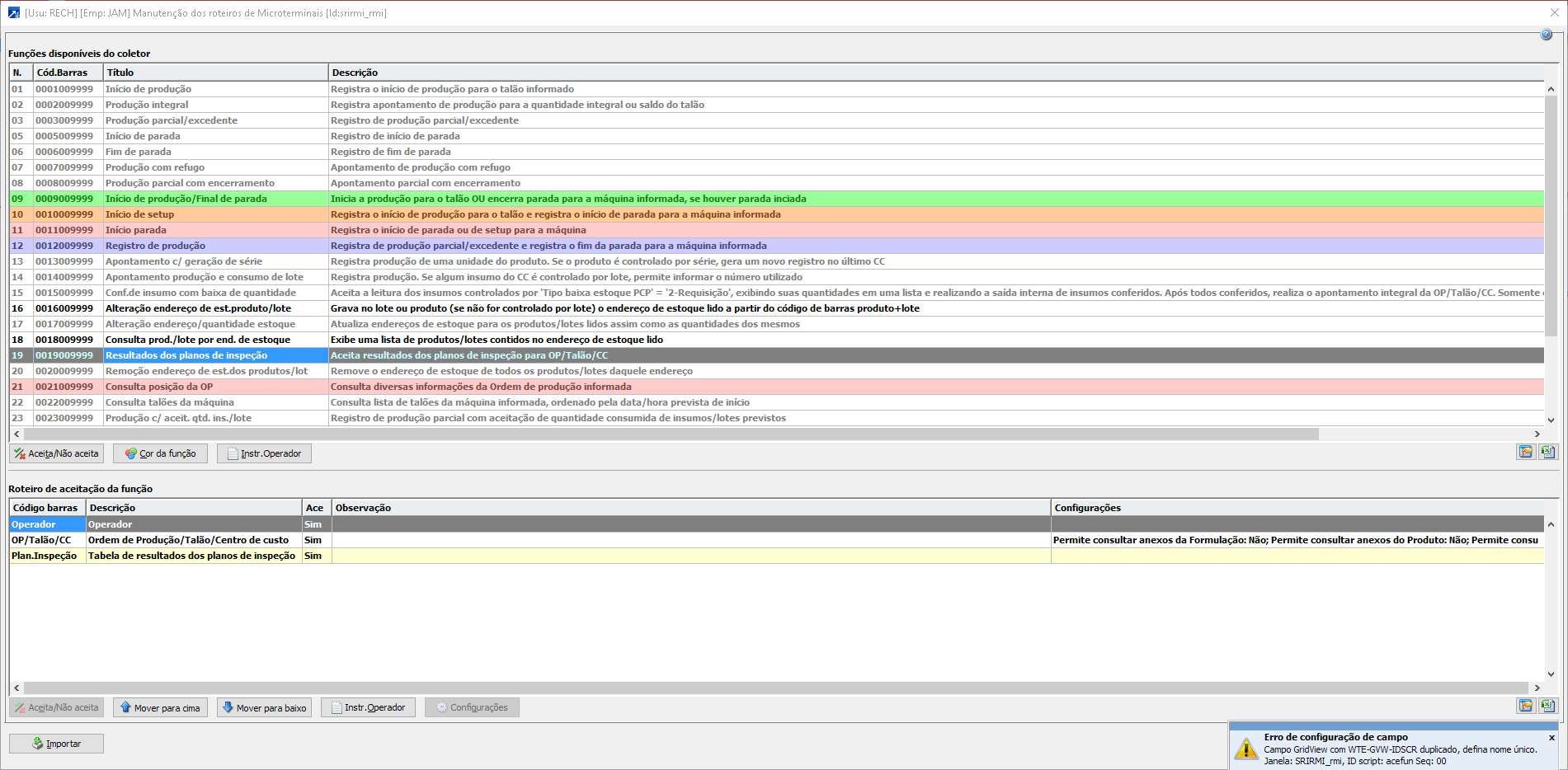Click the Ace column header

[317, 508]
